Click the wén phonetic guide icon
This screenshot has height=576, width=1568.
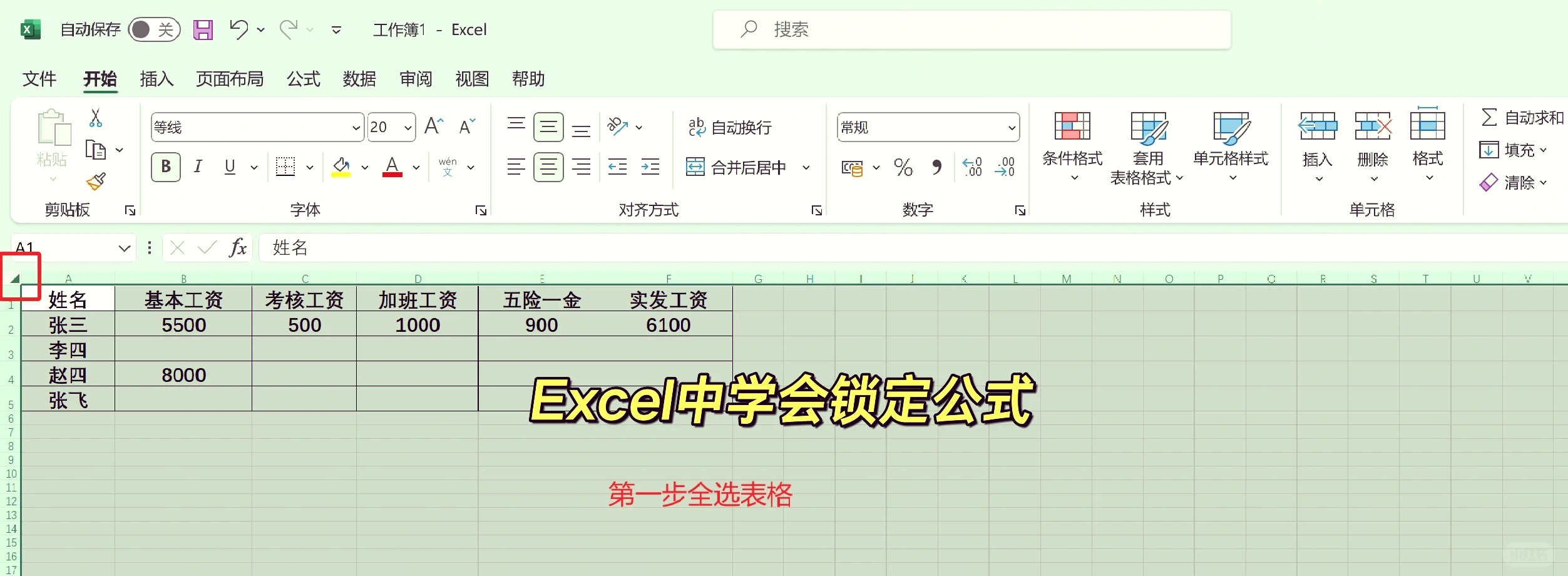coord(448,167)
